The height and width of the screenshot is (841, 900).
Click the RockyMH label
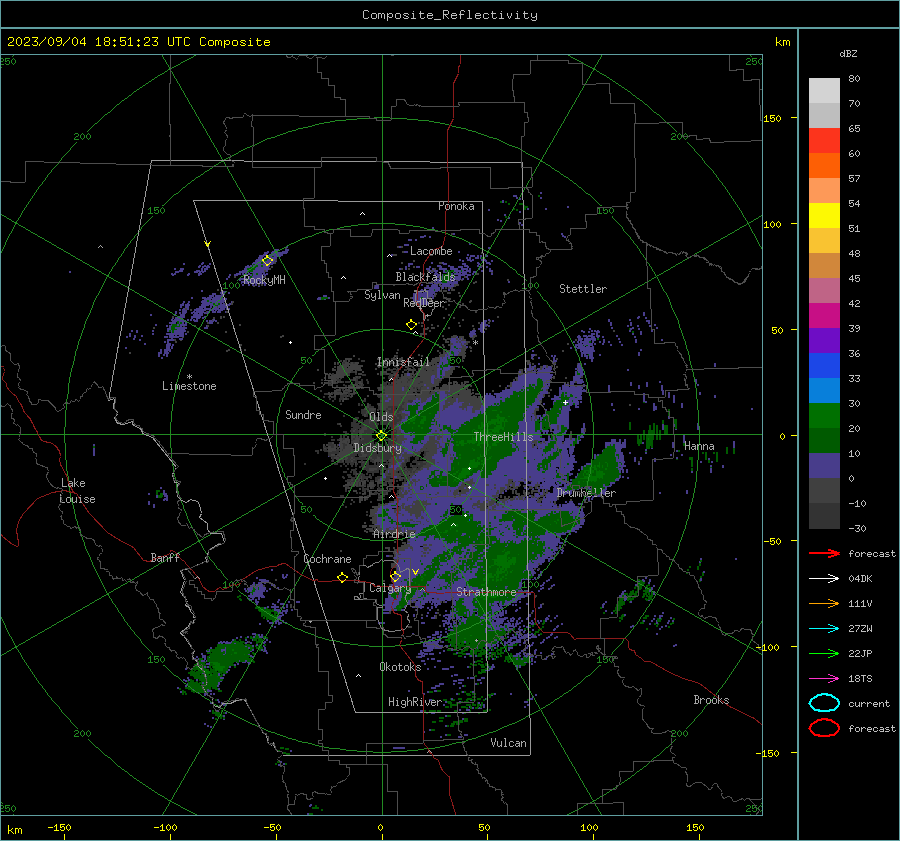[x=264, y=280]
